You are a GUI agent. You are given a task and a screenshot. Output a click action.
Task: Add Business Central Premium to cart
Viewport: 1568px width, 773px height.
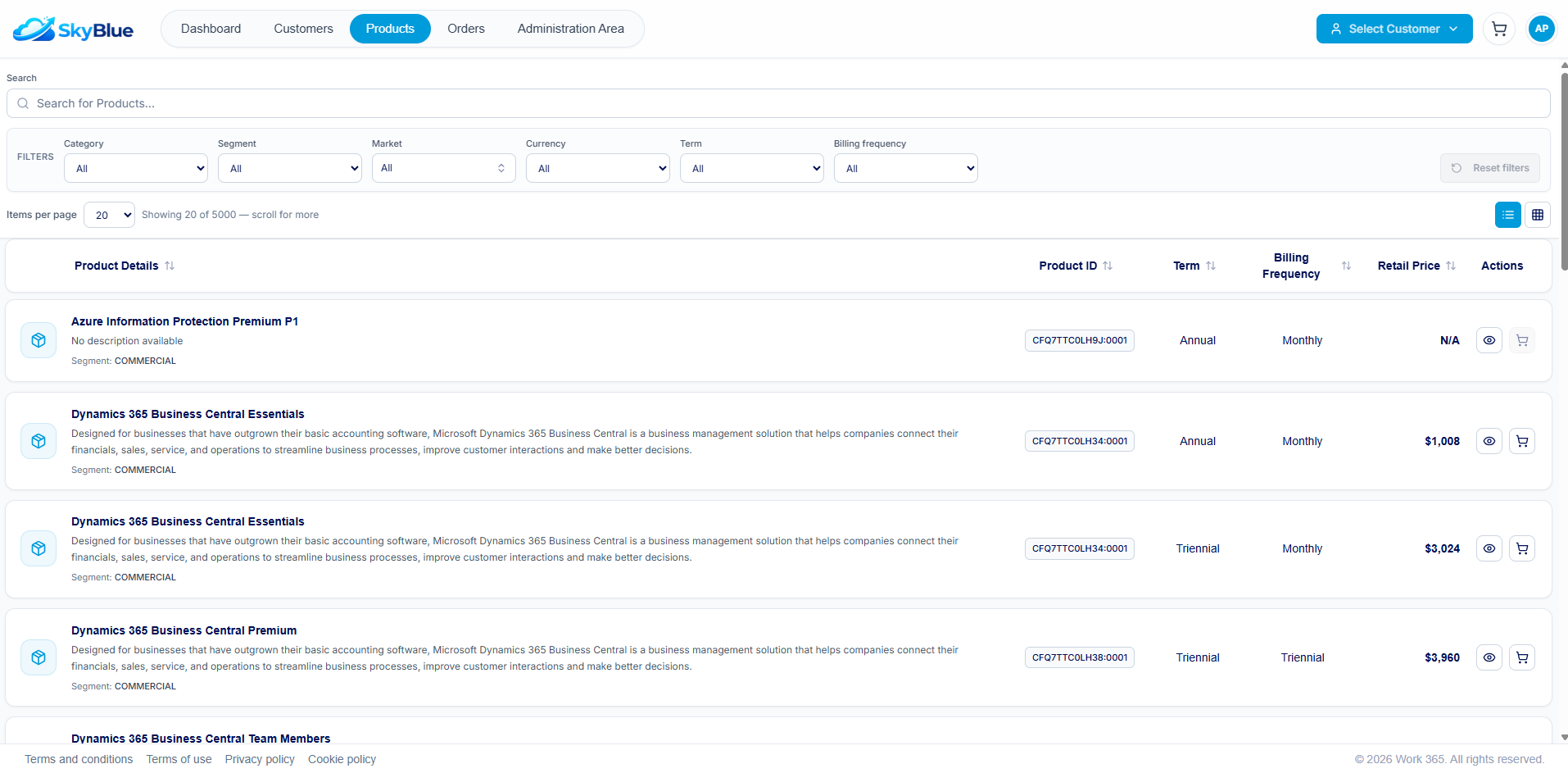tap(1521, 657)
